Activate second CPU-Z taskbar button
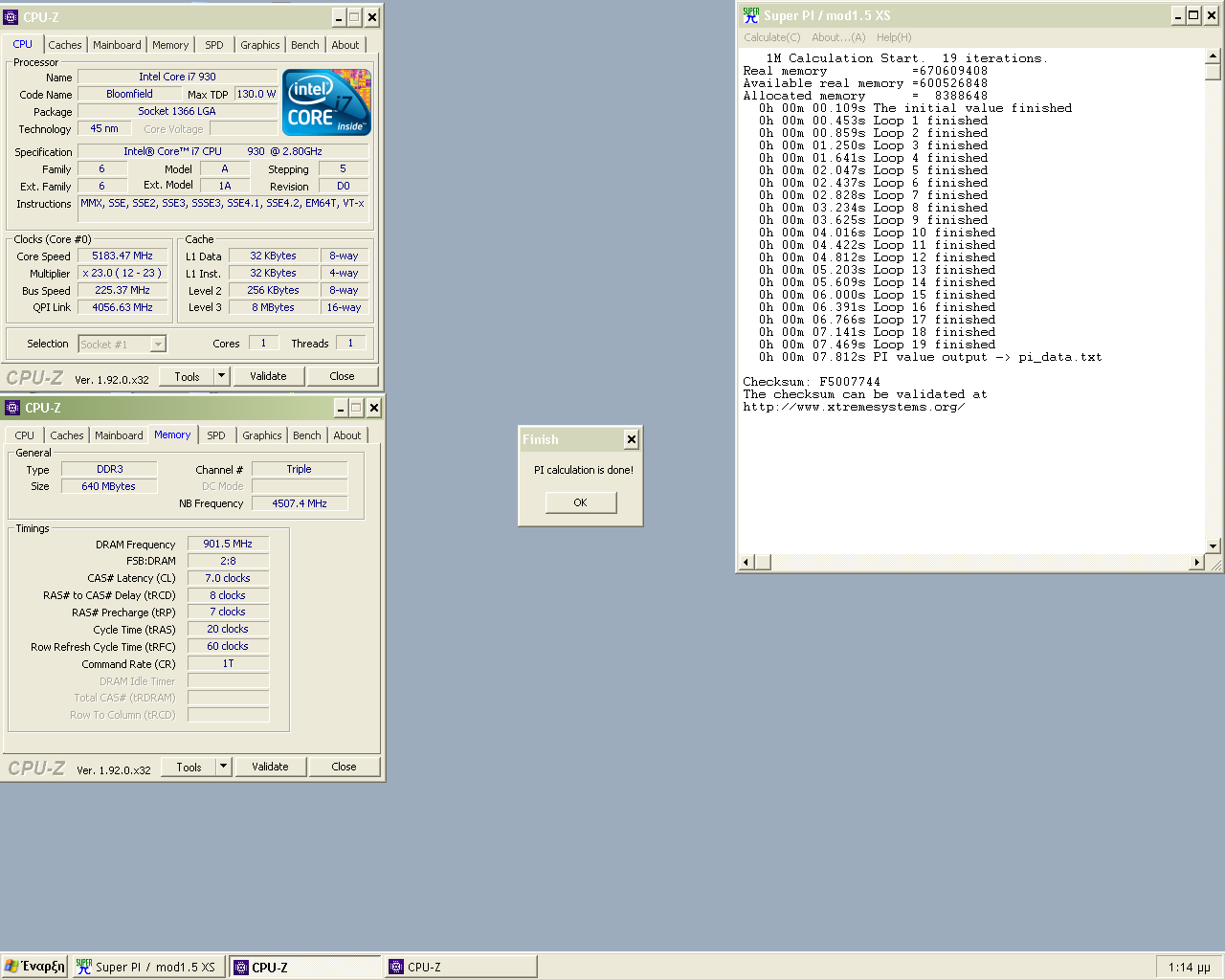The height and width of the screenshot is (980, 1225). 460,967
